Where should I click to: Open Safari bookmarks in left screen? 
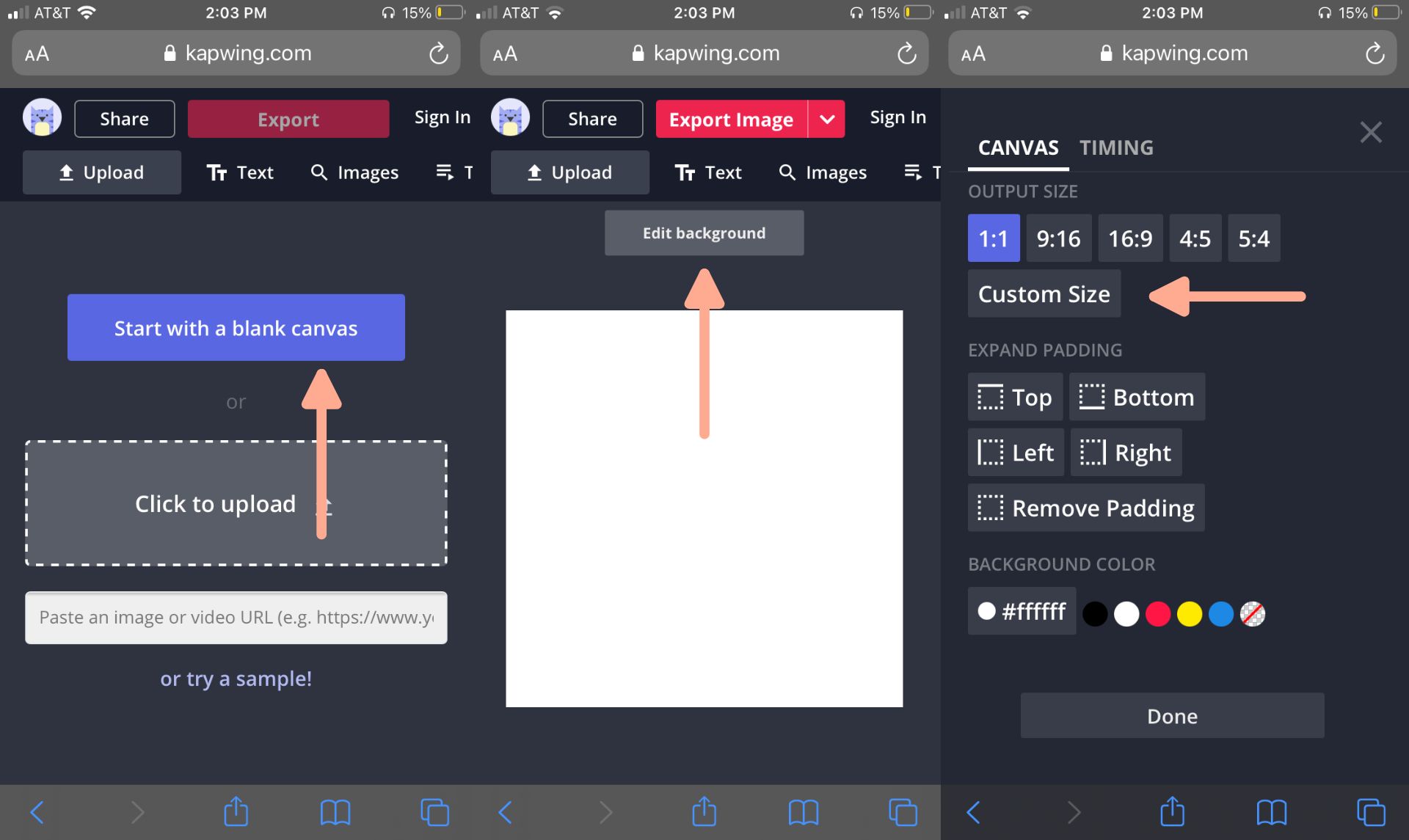coord(335,811)
